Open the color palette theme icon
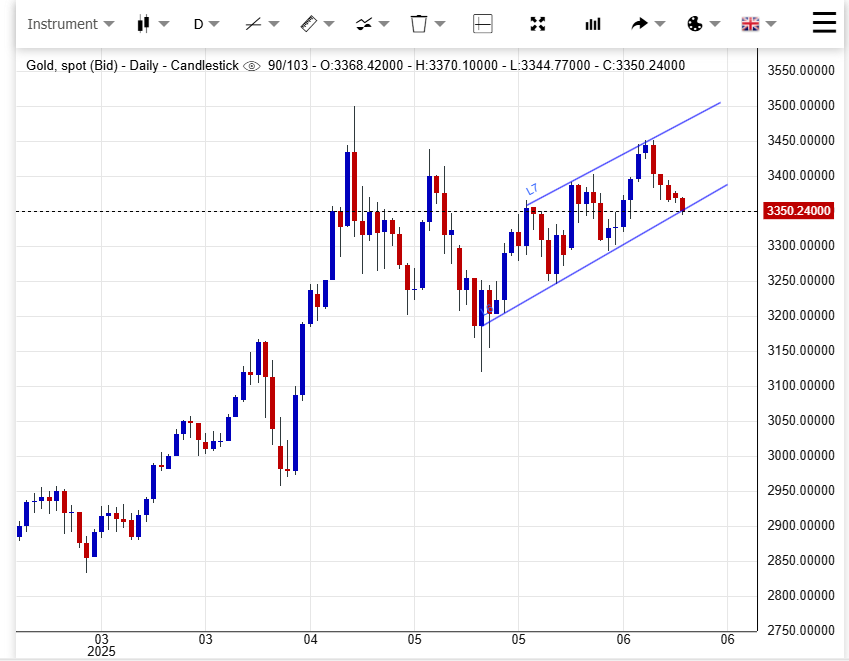 (696, 24)
